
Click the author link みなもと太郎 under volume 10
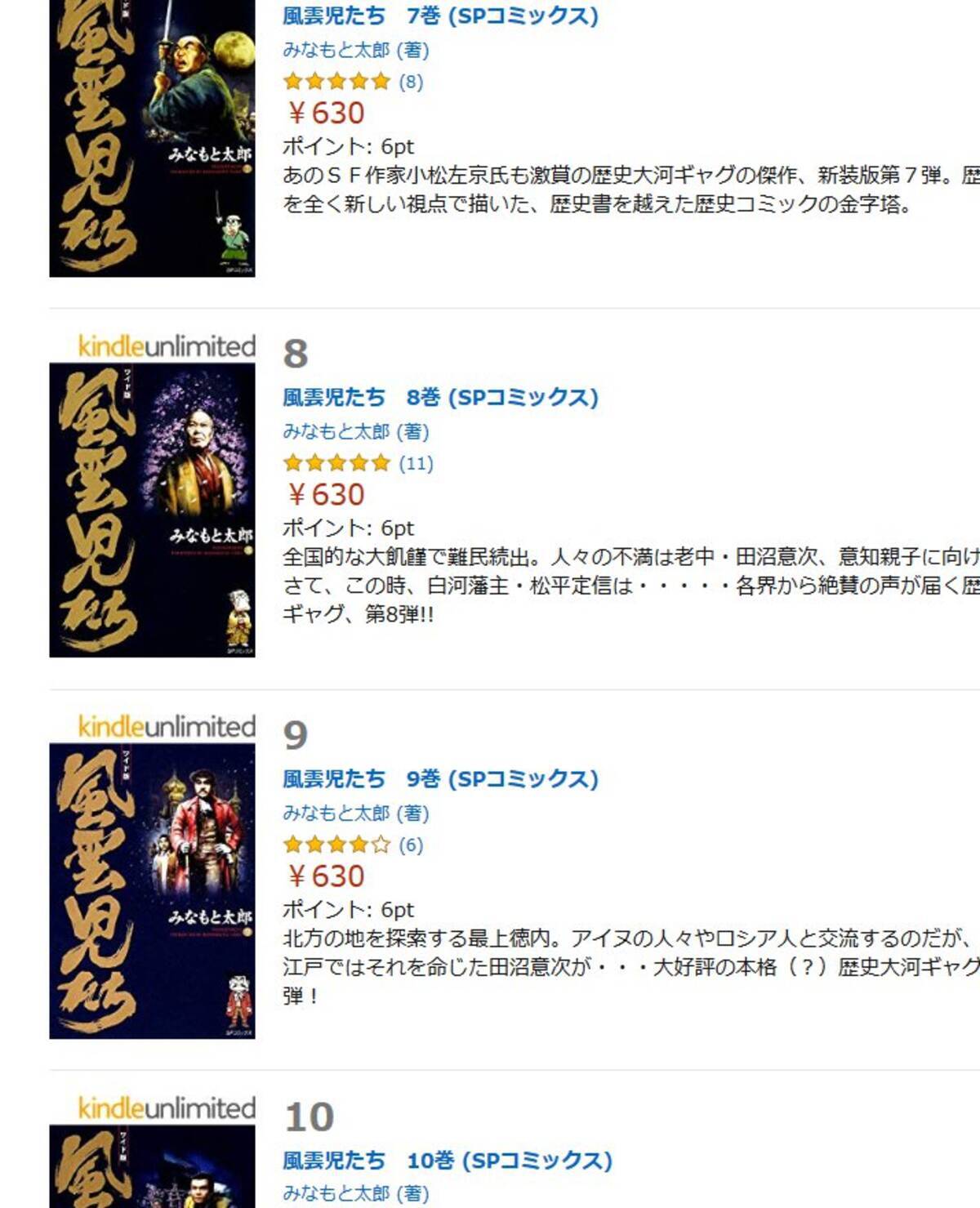pos(336,1193)
